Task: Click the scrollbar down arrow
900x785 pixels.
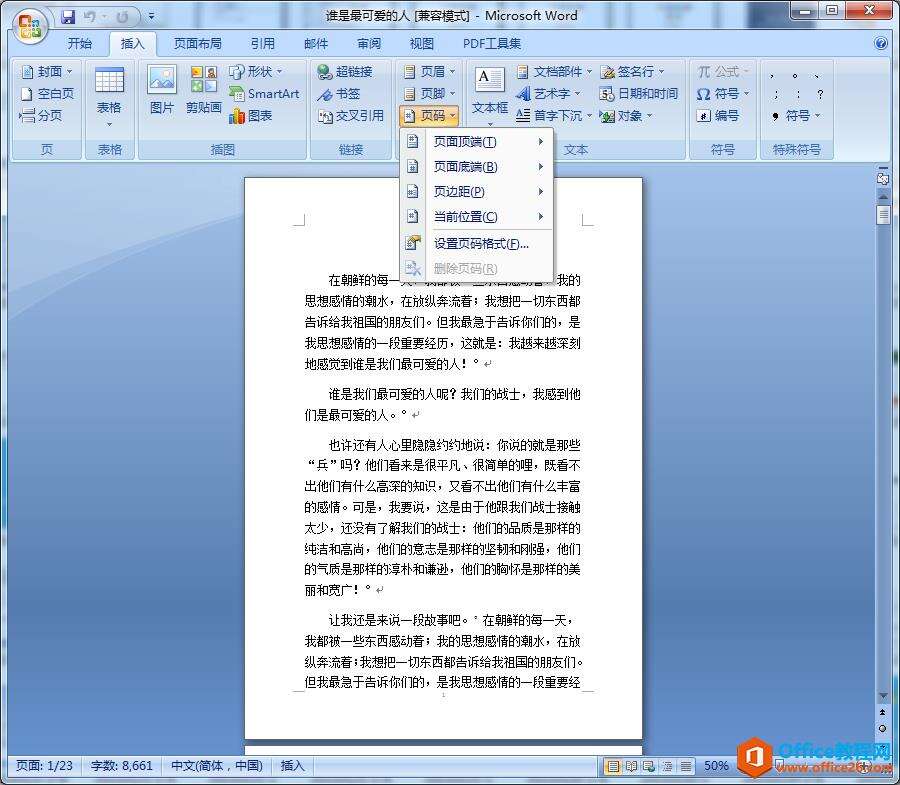Action: [883, 696]
